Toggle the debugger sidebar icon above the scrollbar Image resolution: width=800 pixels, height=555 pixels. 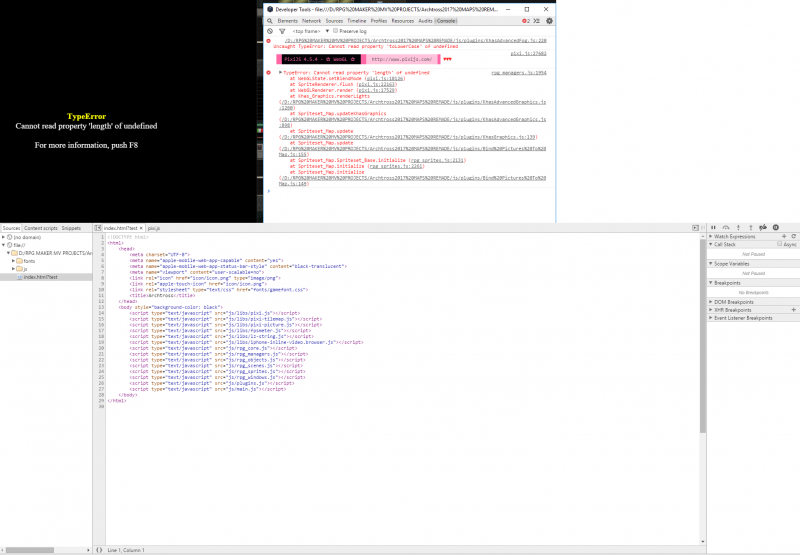695,228
